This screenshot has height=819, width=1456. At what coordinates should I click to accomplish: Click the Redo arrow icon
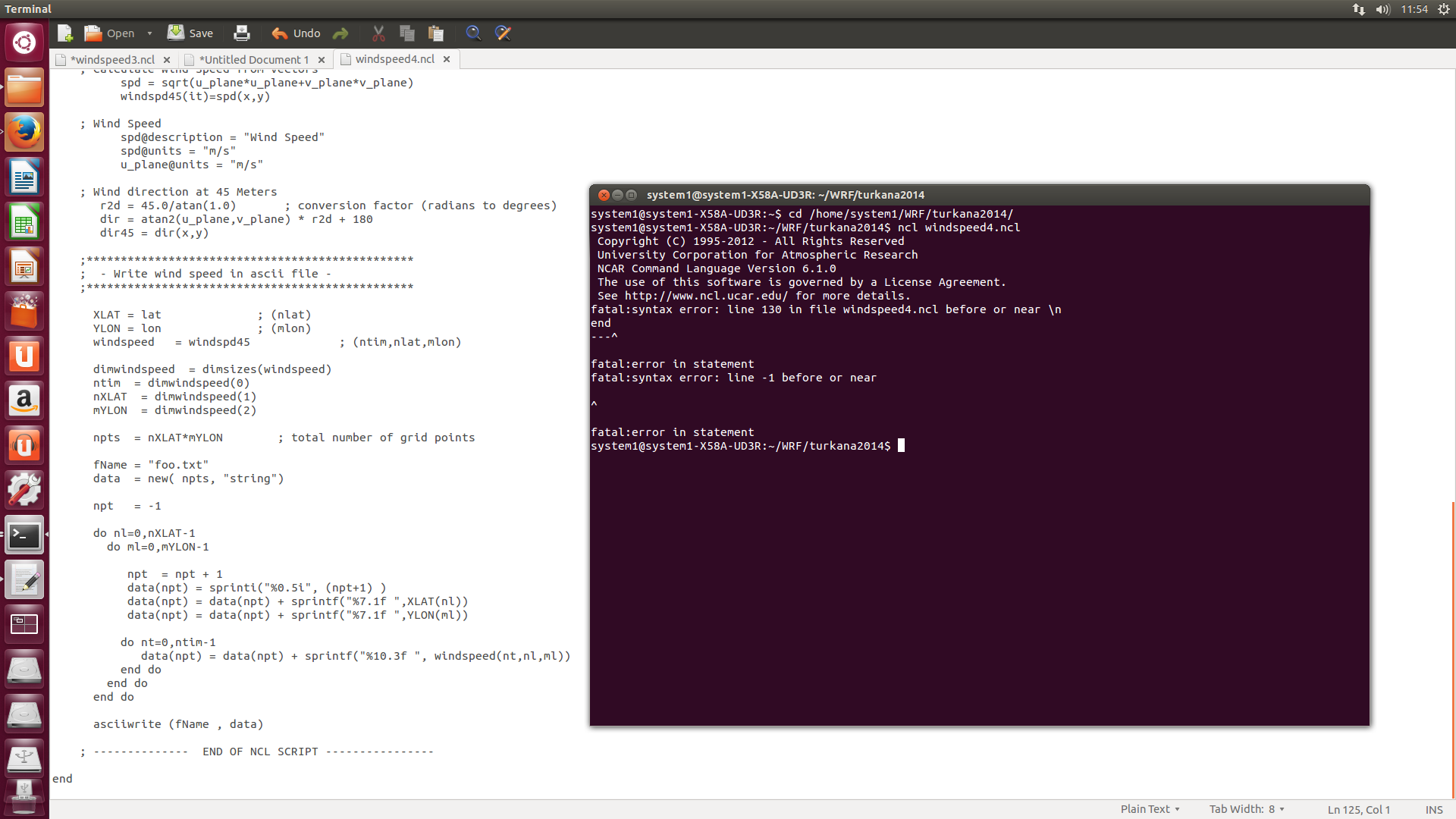point(340,33)
